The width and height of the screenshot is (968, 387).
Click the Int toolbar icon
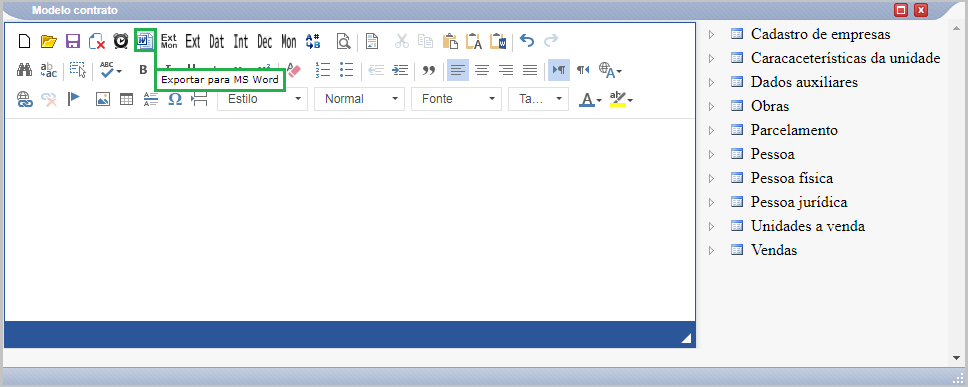[241, 41]
